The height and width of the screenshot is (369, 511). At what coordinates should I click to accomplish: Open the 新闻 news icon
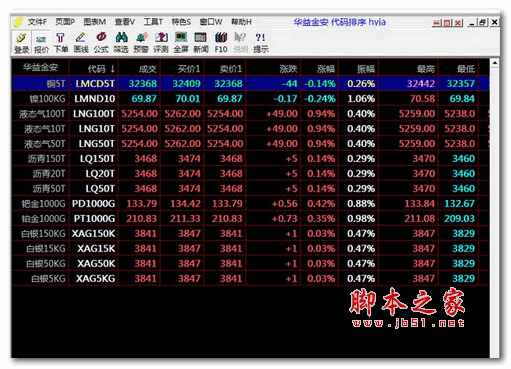coord(201,43)
